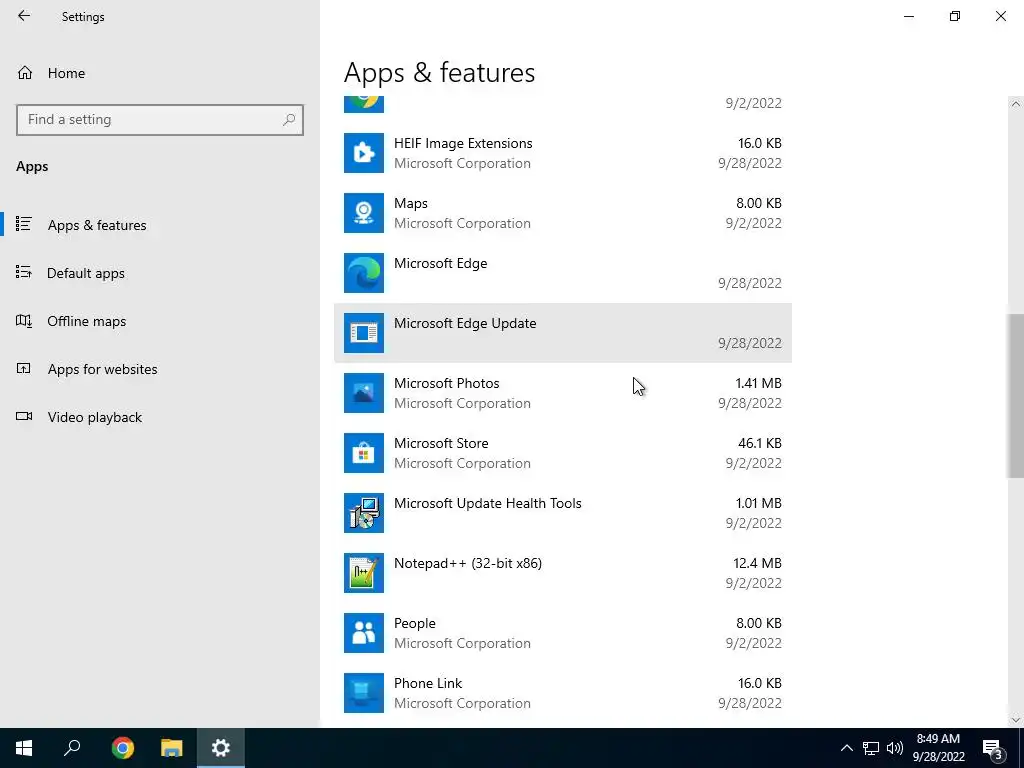Open File Explorer from the taskbar
The image size is (1024, 768).
pyautogui.click(x=172, y=748)
